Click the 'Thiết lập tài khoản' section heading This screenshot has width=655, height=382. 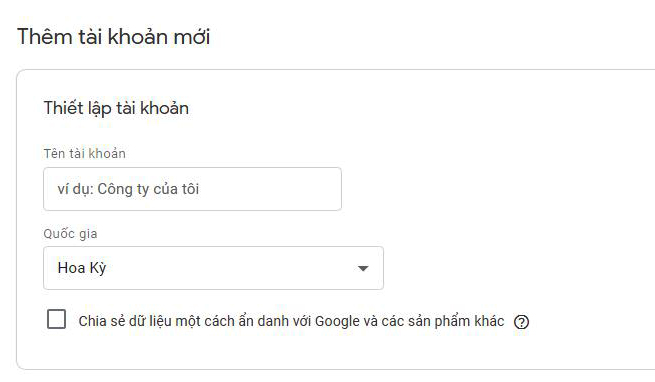click(x=116, y=108)
